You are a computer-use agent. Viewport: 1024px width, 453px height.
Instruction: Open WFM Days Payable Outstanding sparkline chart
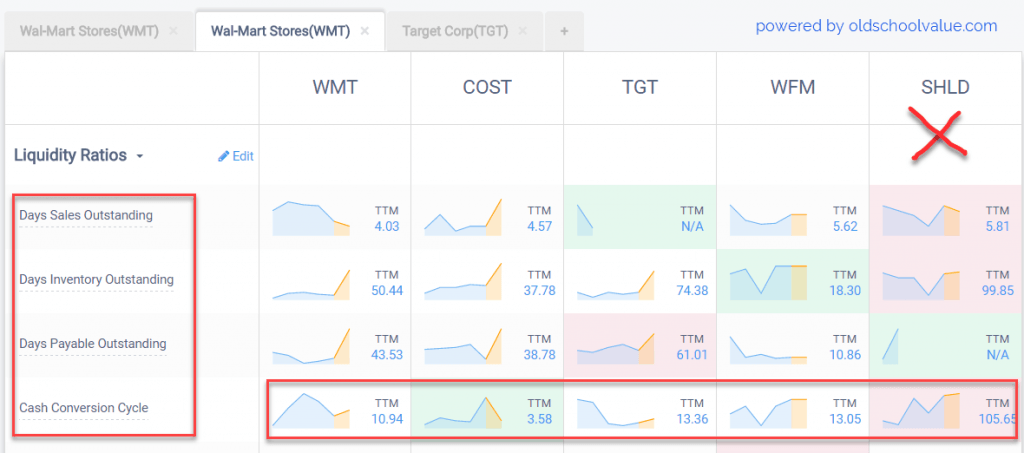pos(769,350)
